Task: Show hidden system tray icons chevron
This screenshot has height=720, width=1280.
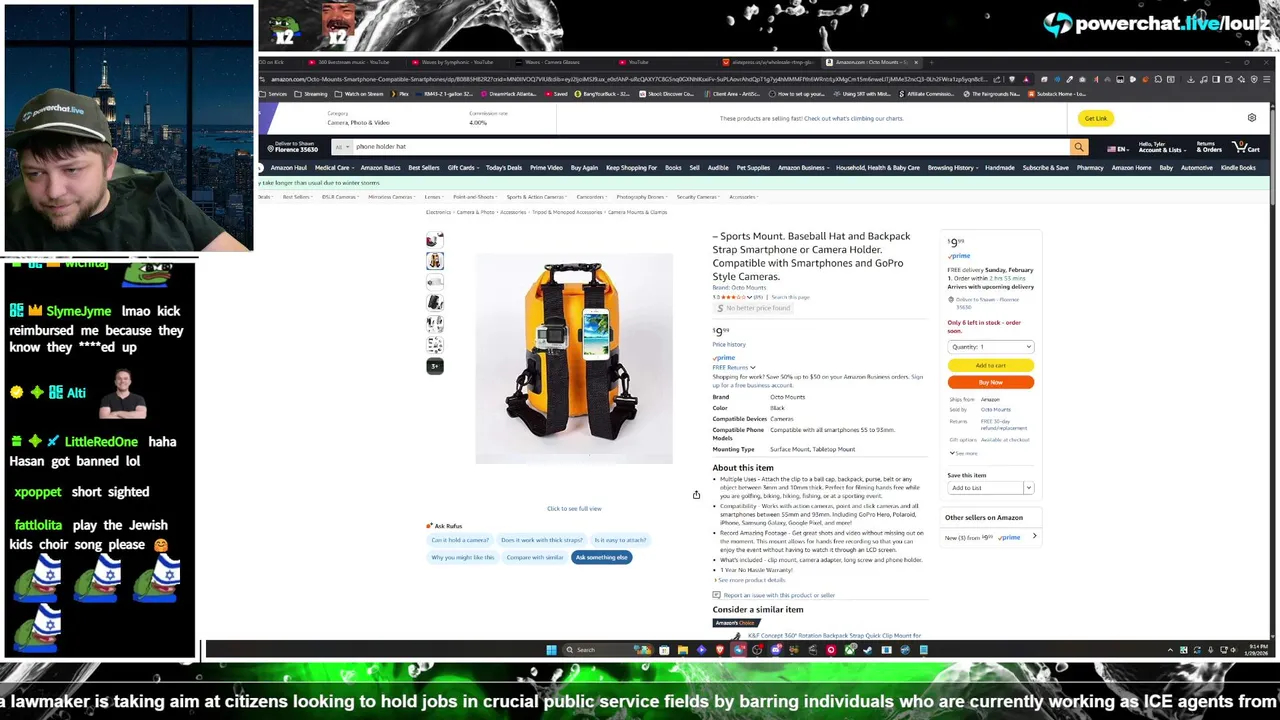Action: [x=1169, y=650]
